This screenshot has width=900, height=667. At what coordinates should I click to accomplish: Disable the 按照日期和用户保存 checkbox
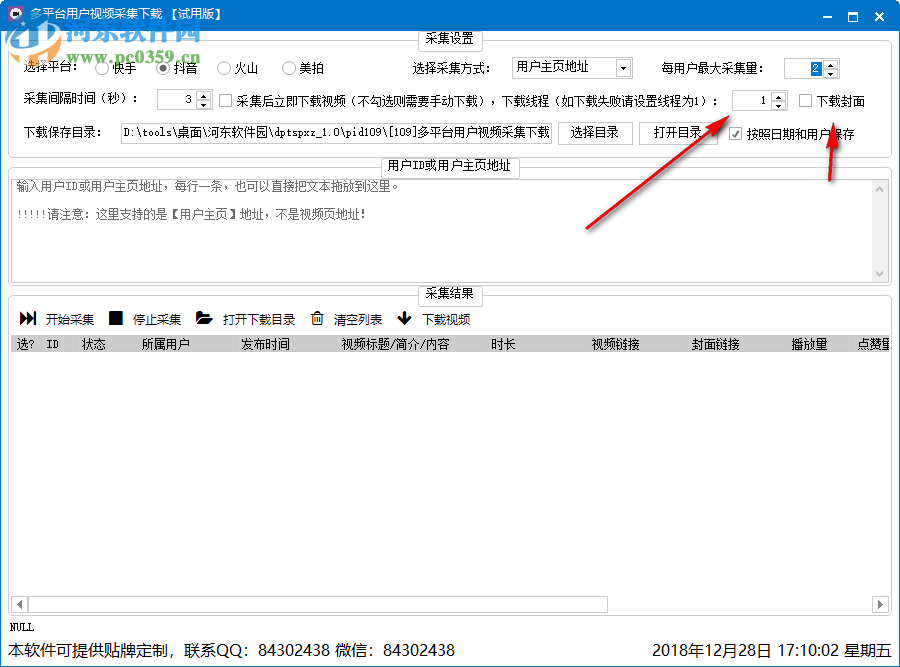pyautogui.click(x=737, y=133)
